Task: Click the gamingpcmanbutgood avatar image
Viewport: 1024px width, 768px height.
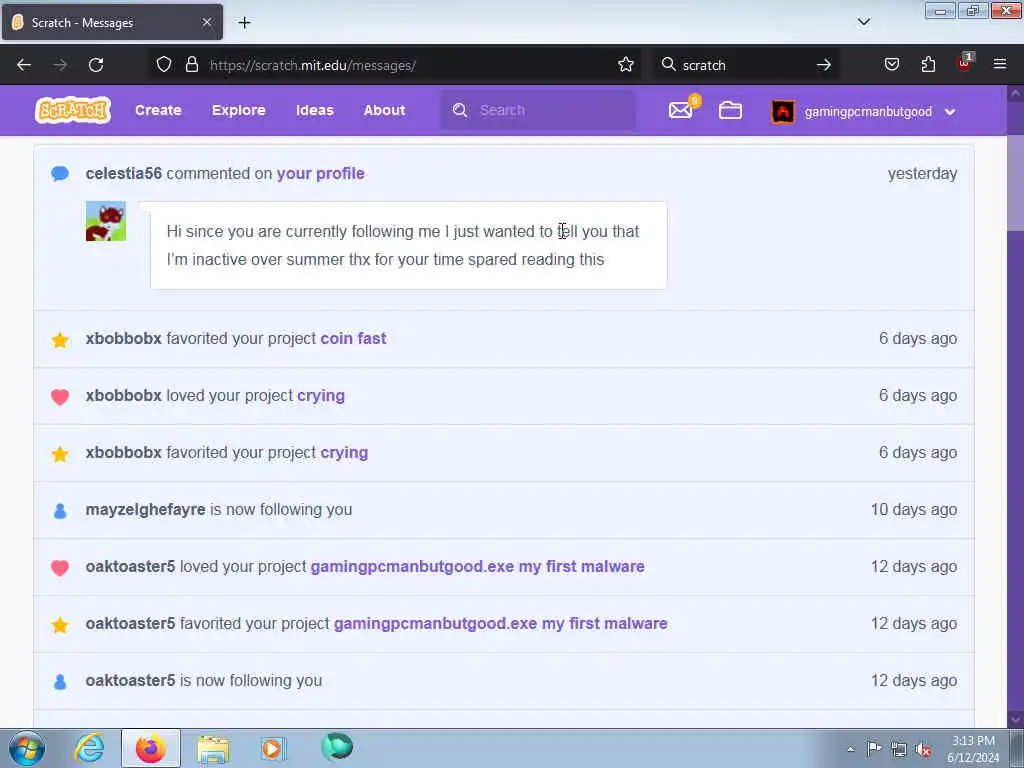Action: click(783, 112)
